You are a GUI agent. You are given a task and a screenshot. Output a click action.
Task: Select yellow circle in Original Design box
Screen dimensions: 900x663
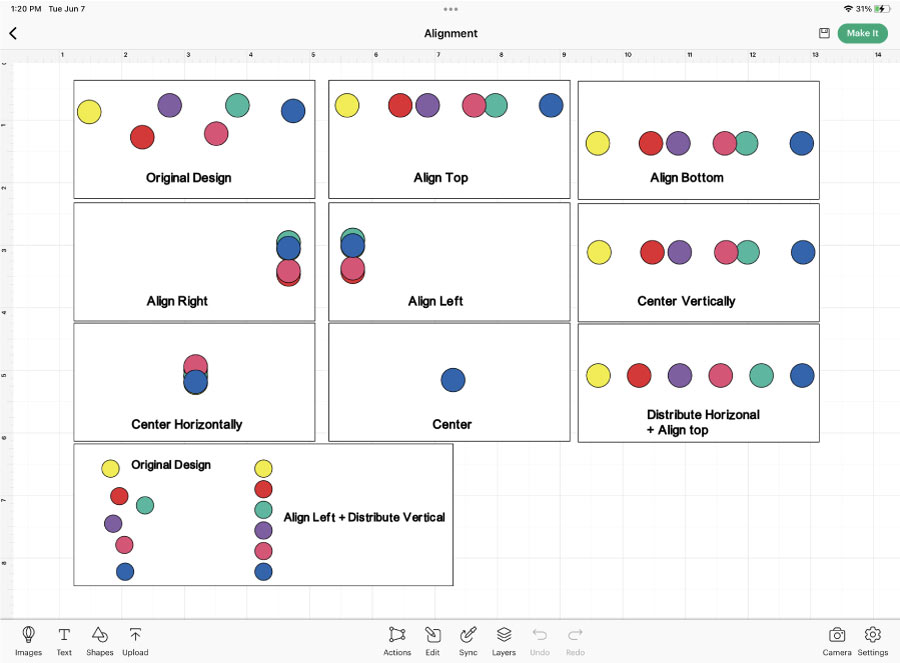89,112
